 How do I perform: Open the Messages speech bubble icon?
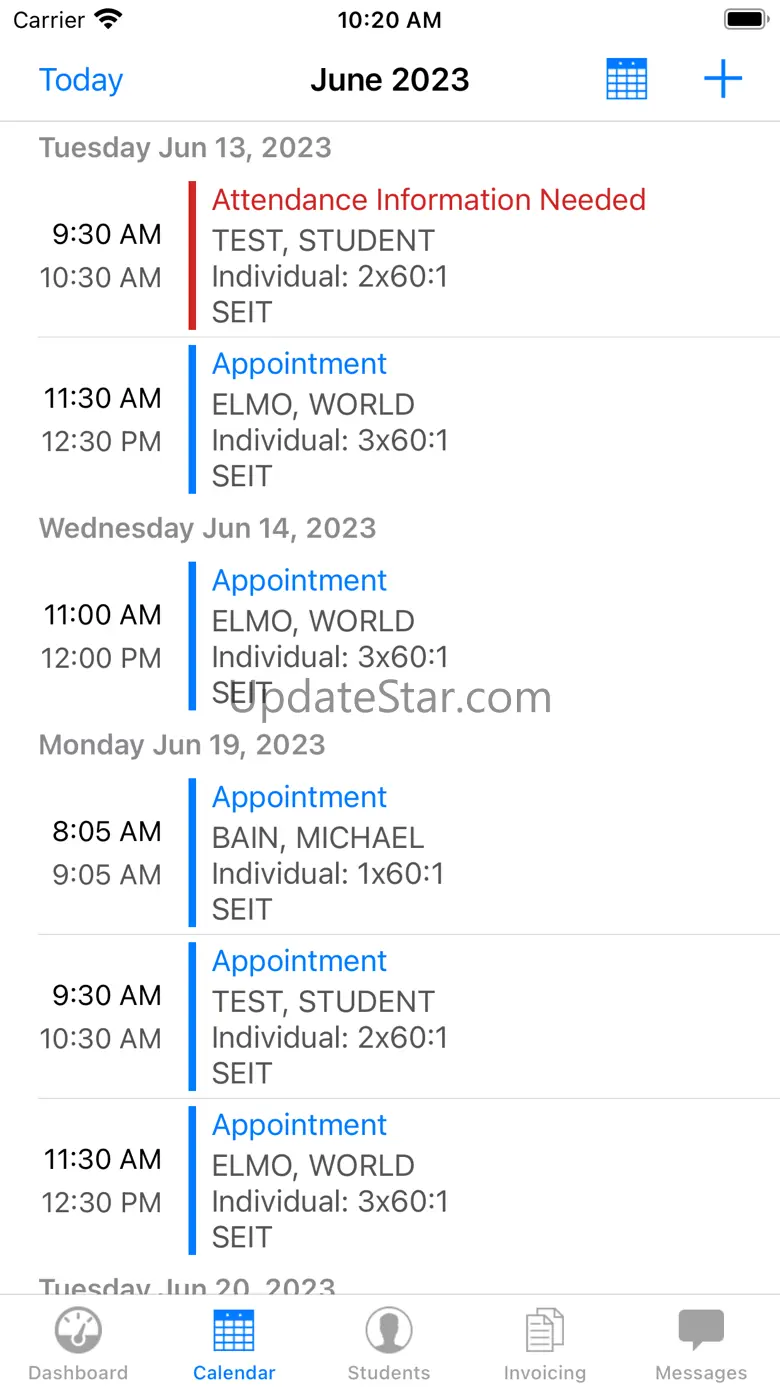point(701,1331)
